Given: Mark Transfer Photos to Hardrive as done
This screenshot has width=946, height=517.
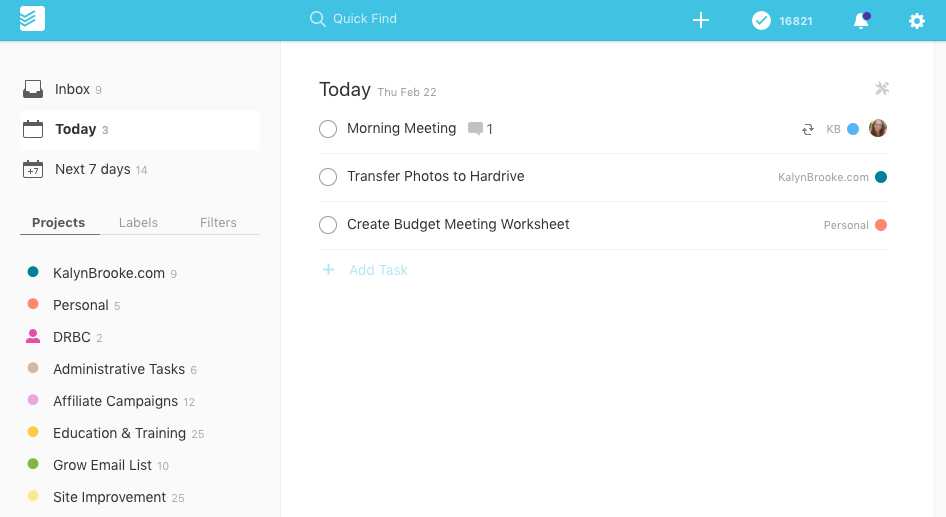Looking at the screenshot, I should (328, 177).
